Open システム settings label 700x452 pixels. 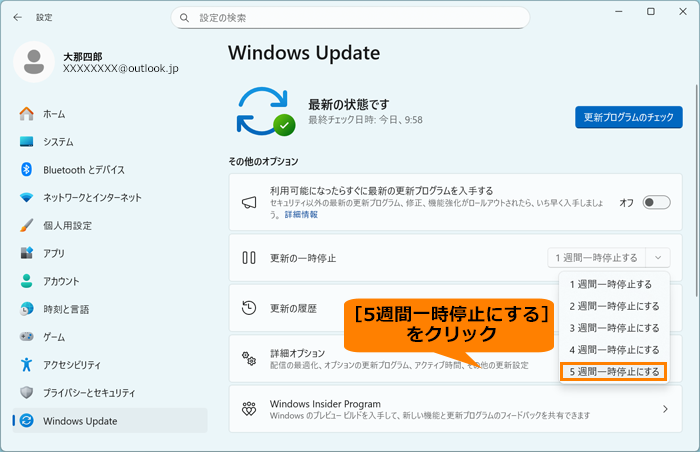pos(58,142)
